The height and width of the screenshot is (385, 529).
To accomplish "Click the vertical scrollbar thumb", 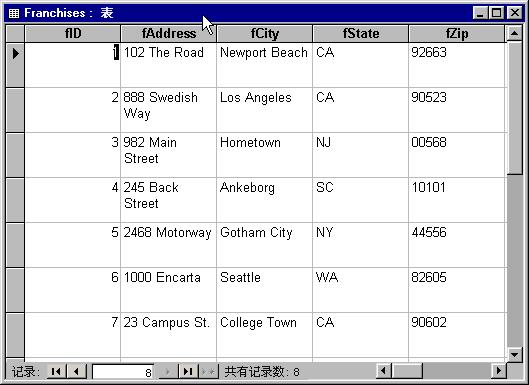I will coord(514,108).
